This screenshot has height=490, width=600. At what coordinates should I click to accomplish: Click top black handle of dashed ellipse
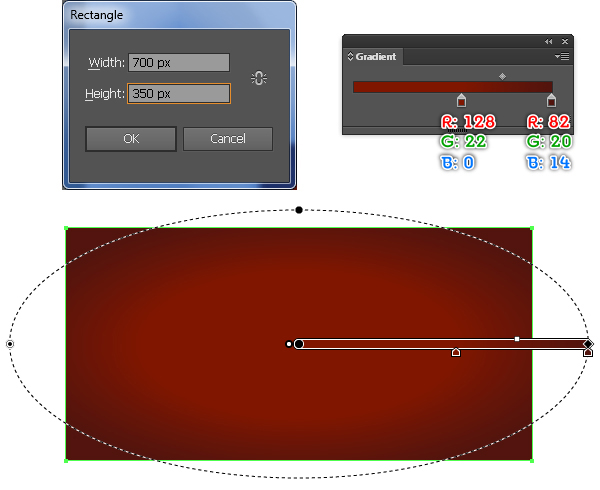tap(299, 210)
